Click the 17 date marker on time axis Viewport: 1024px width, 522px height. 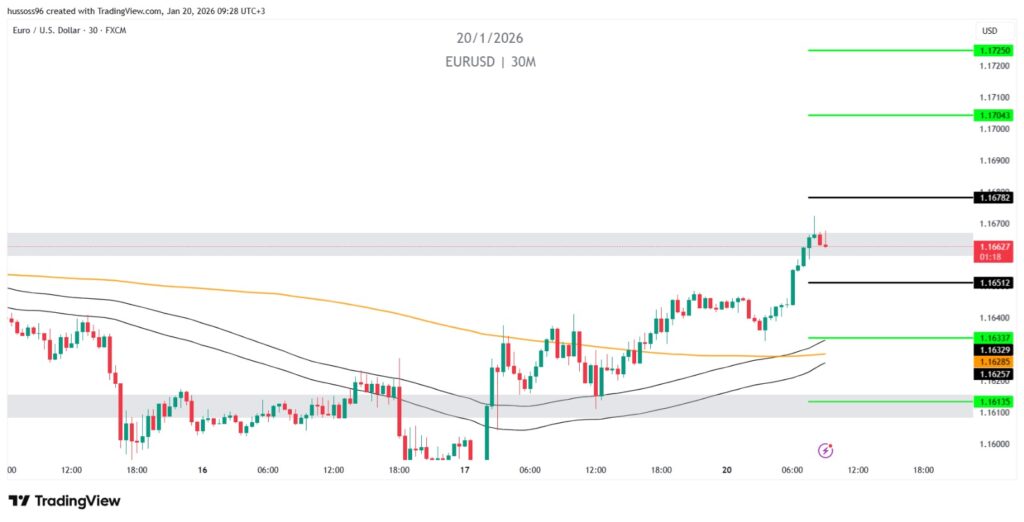click(x=465, y=469)
